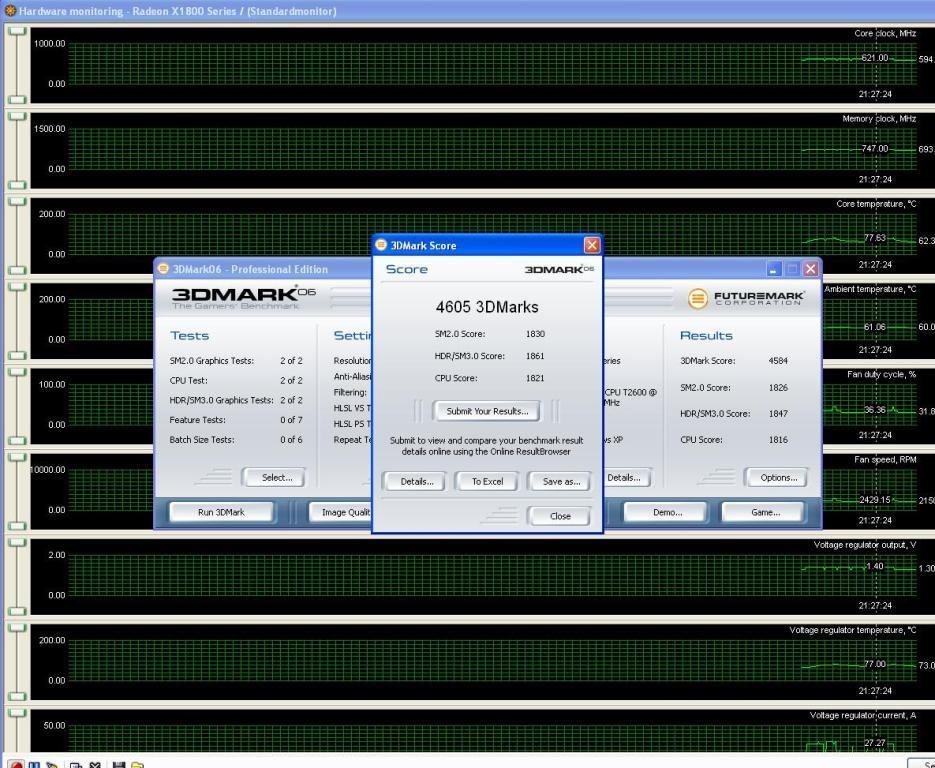The image size is (935, 768).
Task: Grab the top scale handle of the Ambient temperature graph
Action: tap(17, 287)
